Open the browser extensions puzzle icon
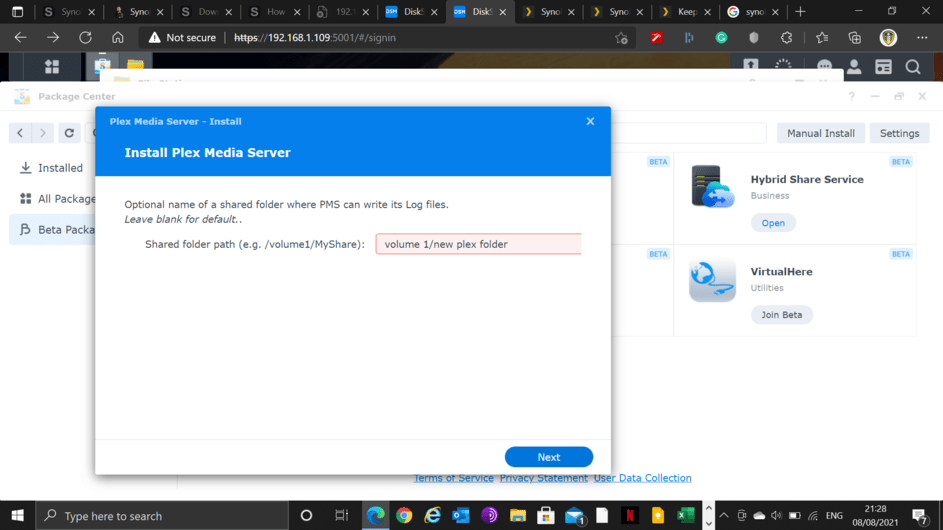 coord(786,37)
